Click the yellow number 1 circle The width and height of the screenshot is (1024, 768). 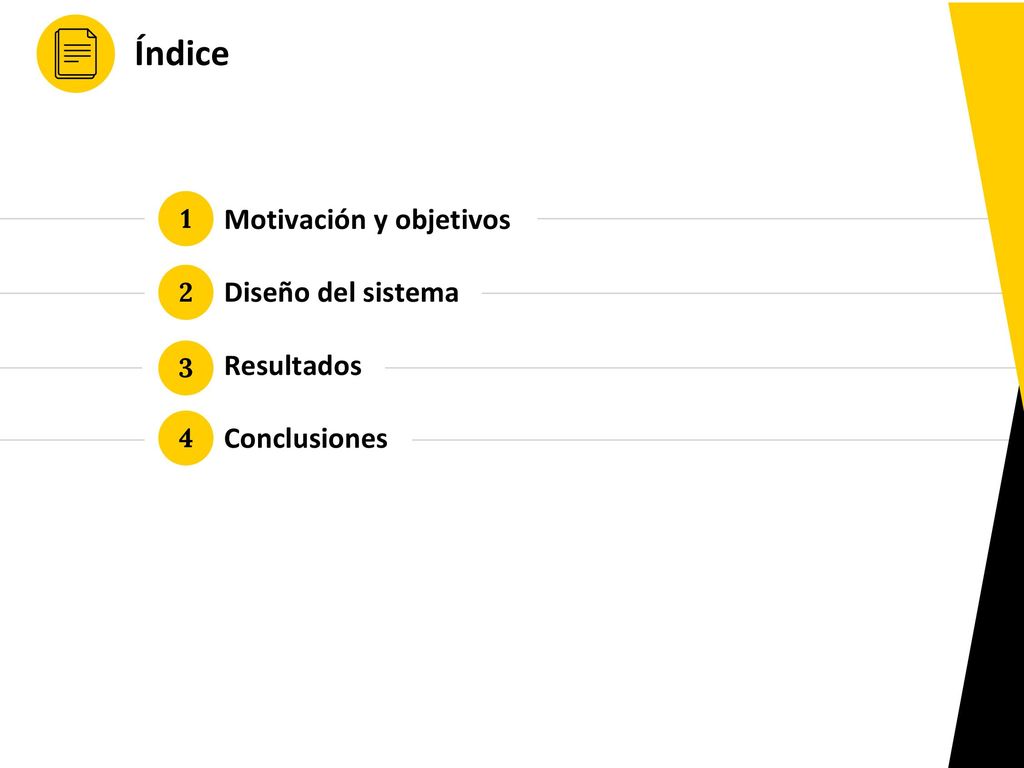185,219
